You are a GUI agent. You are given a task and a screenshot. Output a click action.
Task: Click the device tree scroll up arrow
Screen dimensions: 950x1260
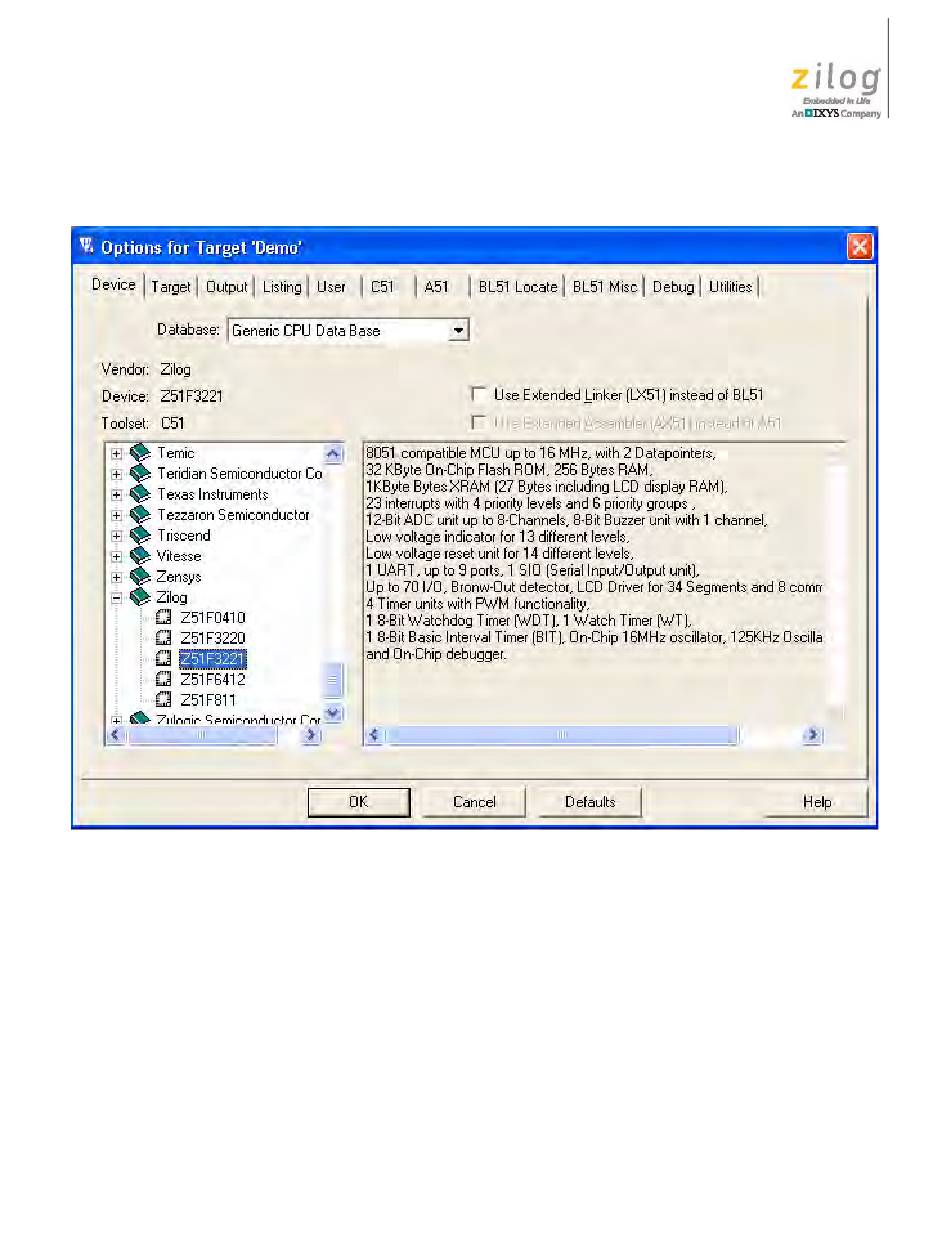333,453
